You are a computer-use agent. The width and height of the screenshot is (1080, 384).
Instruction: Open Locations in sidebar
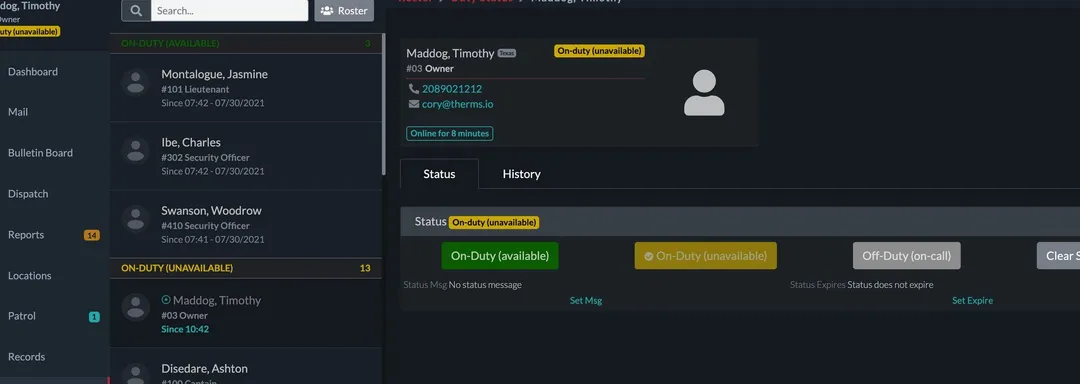pos(30,275)
